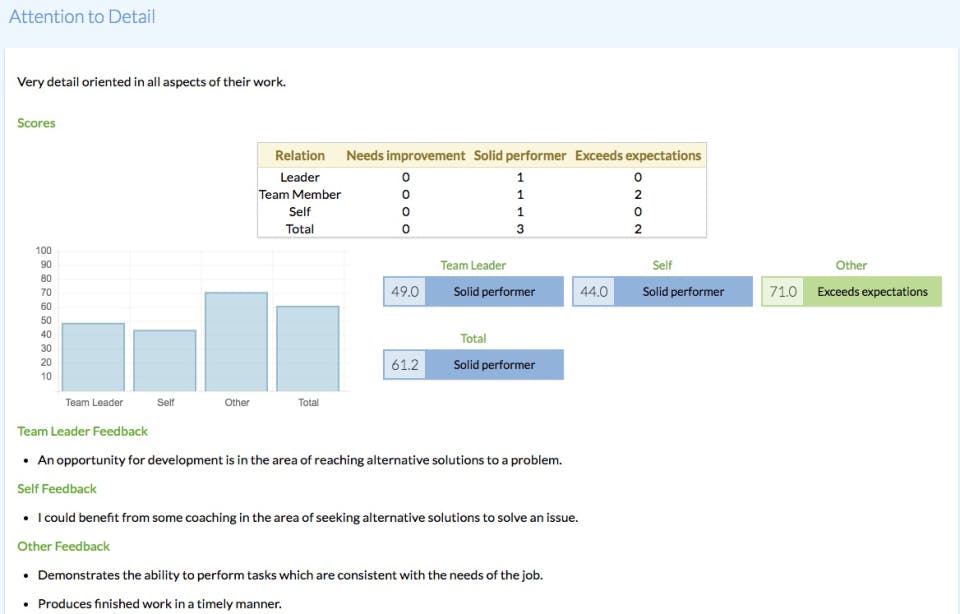Select the 'Produces finished work' feedback comment

coord(160,604)
